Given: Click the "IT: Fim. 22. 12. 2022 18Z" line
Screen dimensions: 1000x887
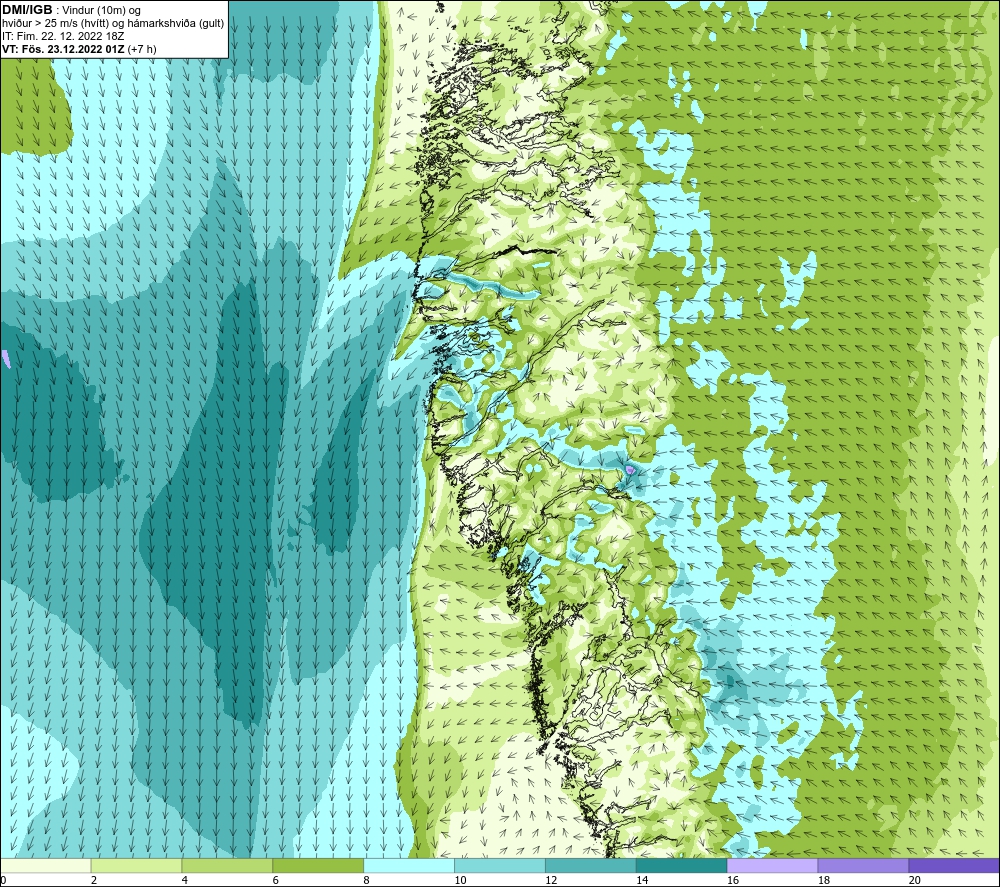Looking at the screenshot, I should [x=63, y=36].
